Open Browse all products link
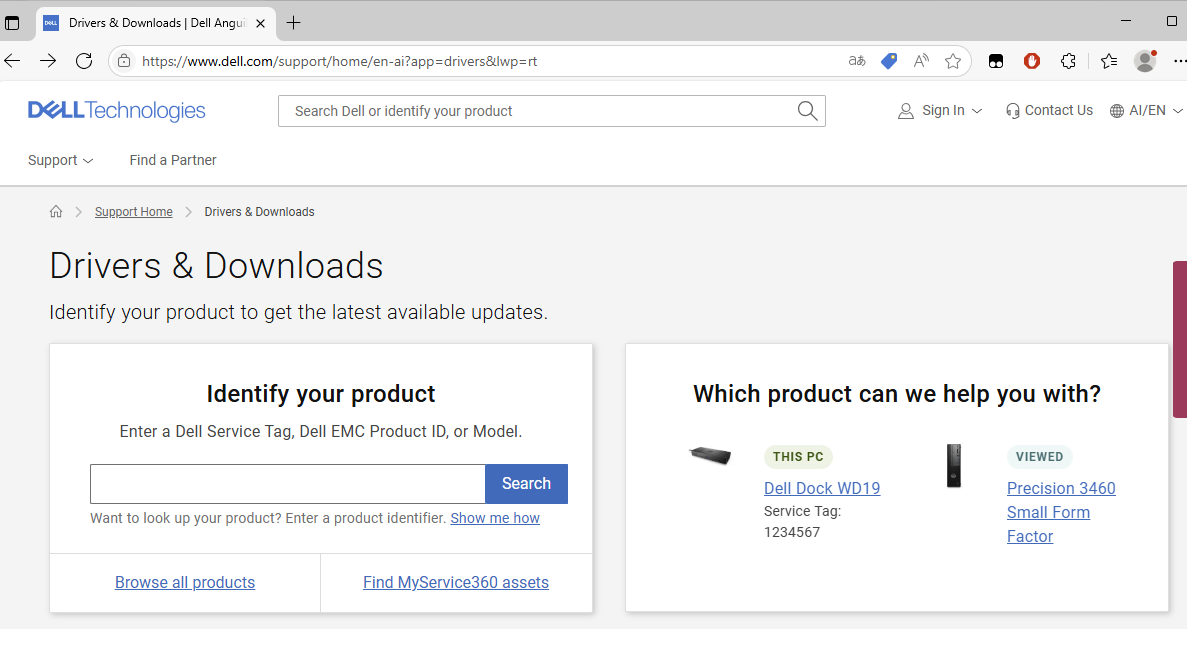The image size is (1187, 666). click(x=185, y=583)
